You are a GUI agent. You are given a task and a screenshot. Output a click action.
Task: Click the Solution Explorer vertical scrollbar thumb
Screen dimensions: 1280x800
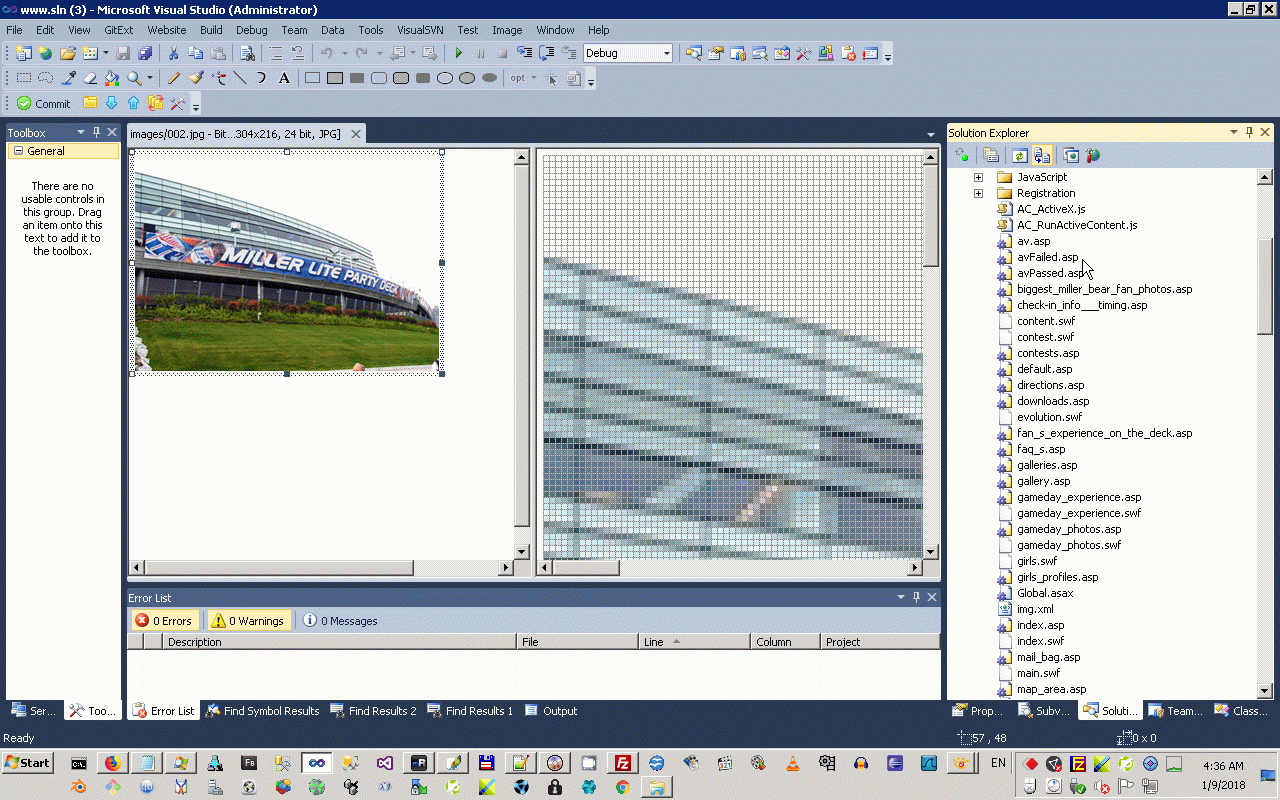(1265, 286)
